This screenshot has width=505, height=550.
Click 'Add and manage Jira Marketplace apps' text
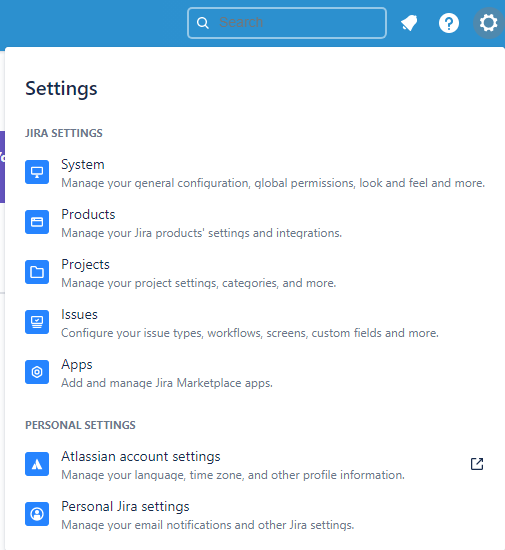pos(167,383)
